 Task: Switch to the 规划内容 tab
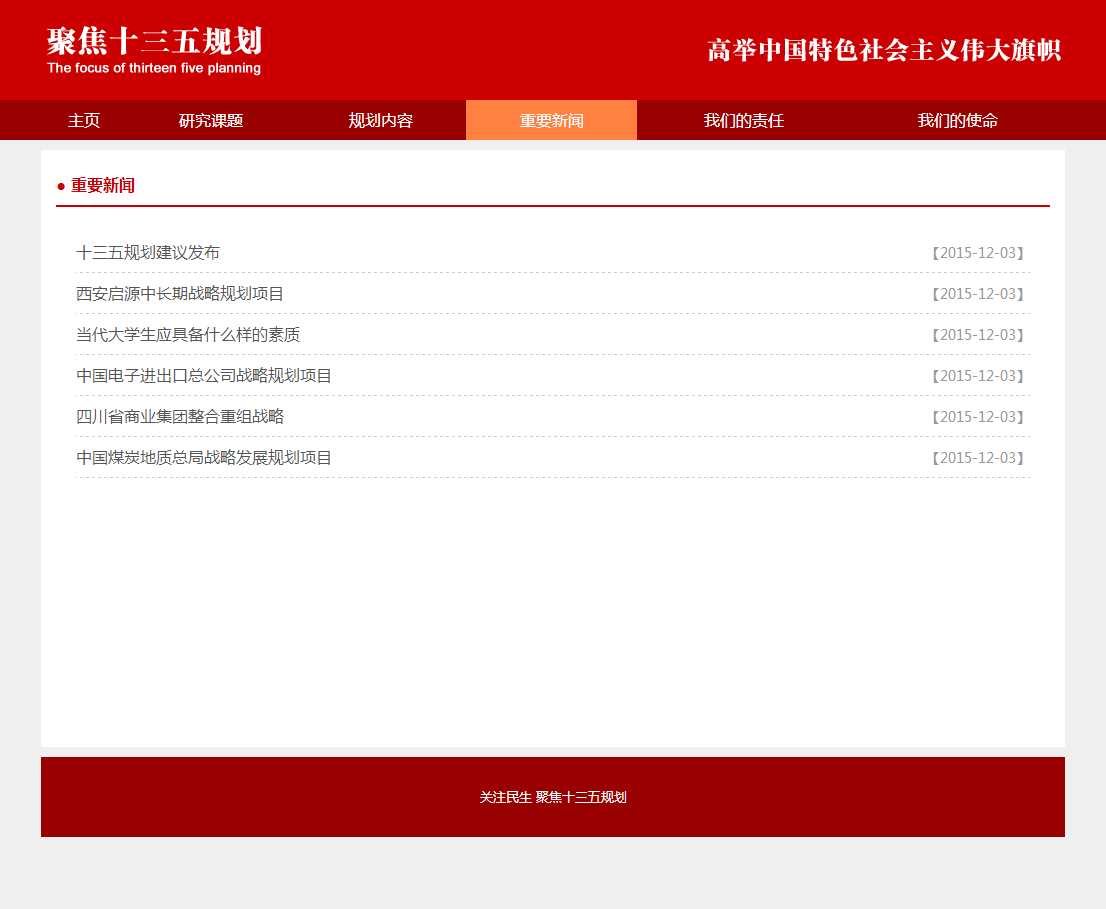(x=380, y=121)
